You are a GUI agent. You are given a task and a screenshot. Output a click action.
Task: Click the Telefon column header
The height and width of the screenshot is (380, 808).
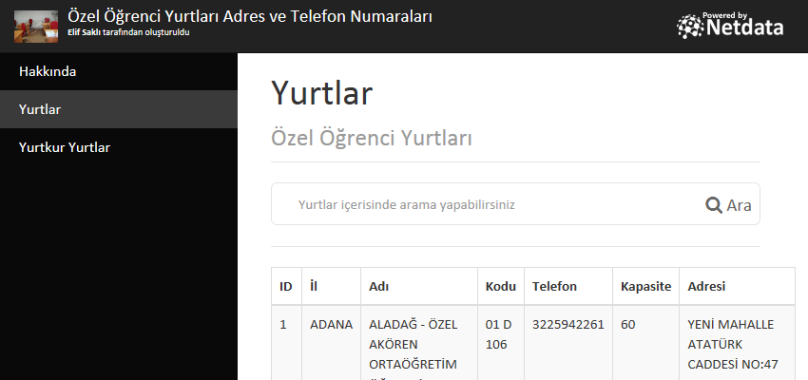coord(568,286)
